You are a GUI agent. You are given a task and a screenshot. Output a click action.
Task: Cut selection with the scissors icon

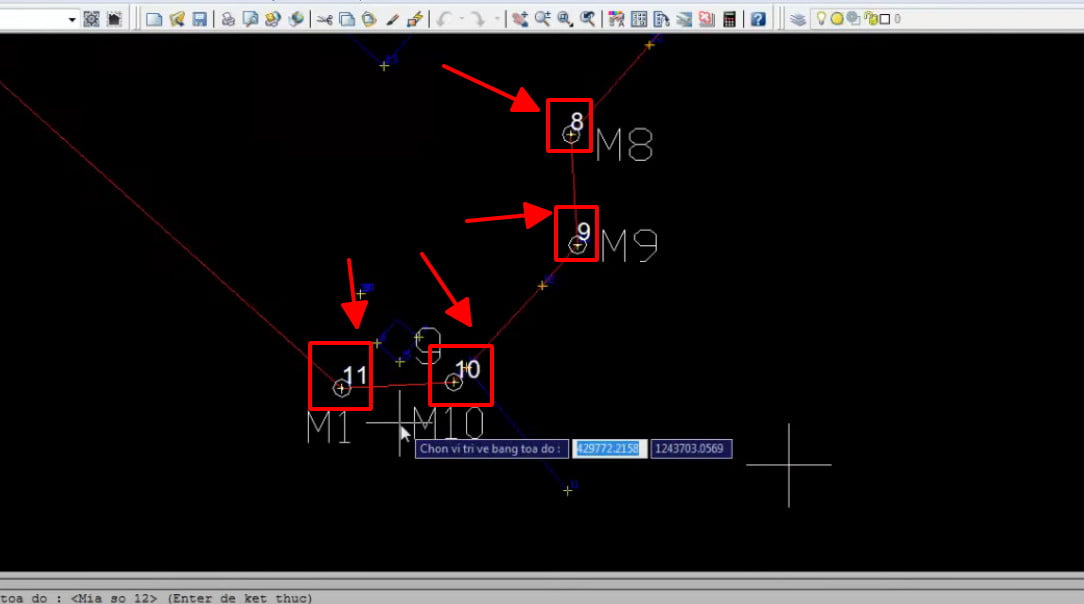[324, 19]
